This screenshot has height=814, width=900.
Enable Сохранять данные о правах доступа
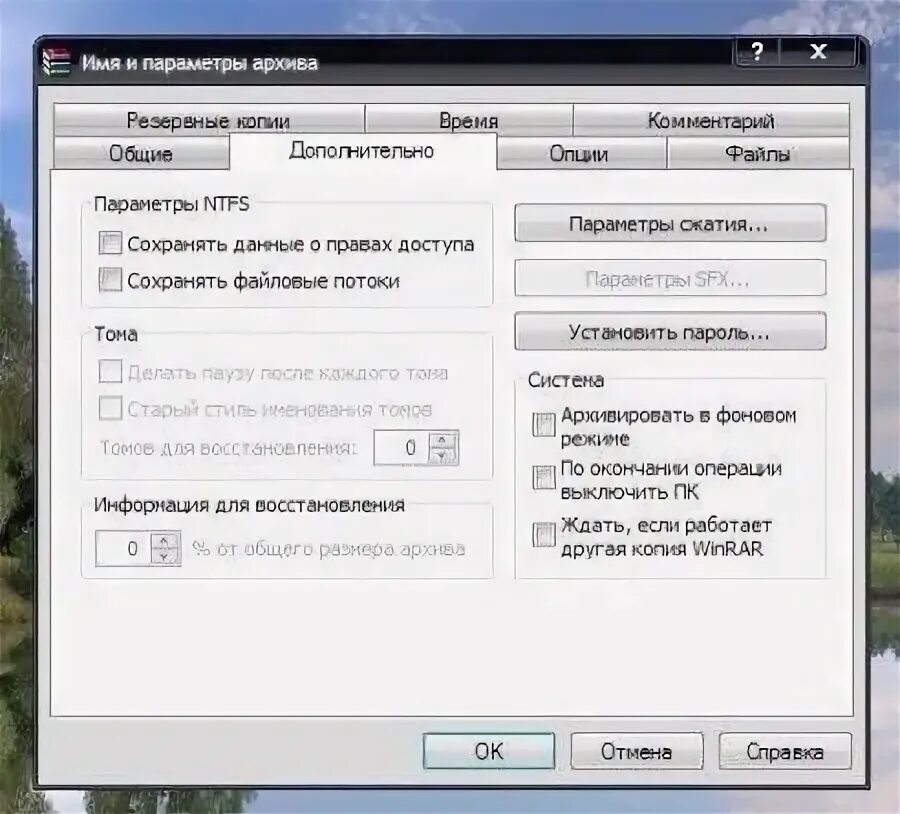coord(110,243)
